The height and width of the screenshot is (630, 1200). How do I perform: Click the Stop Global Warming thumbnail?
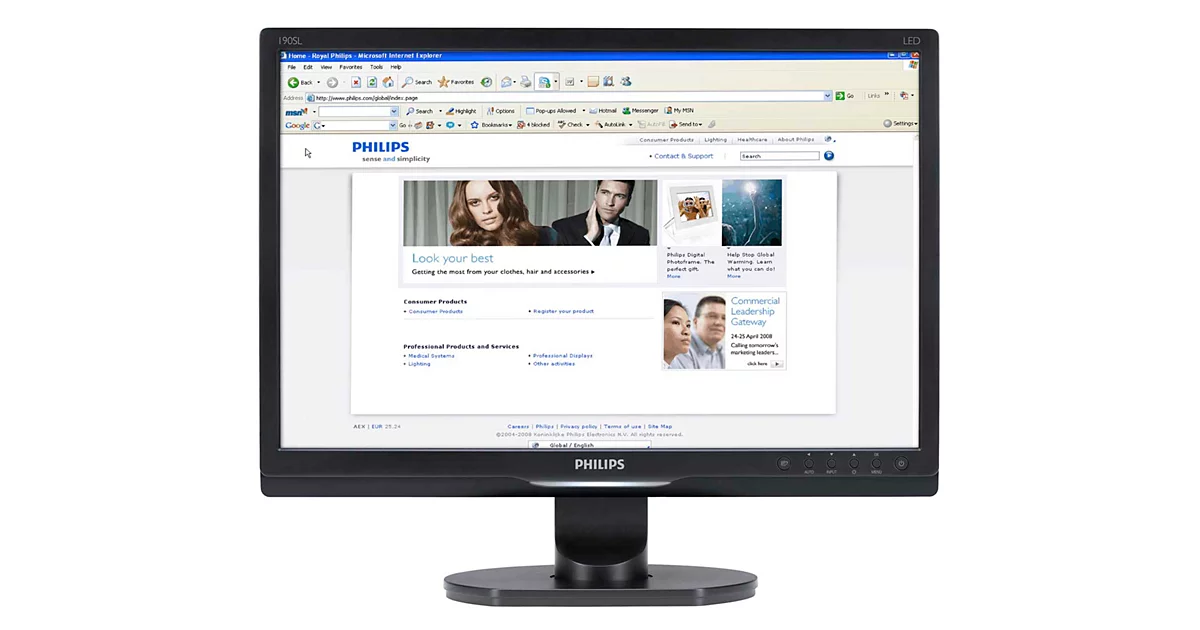tap(752, 213)
